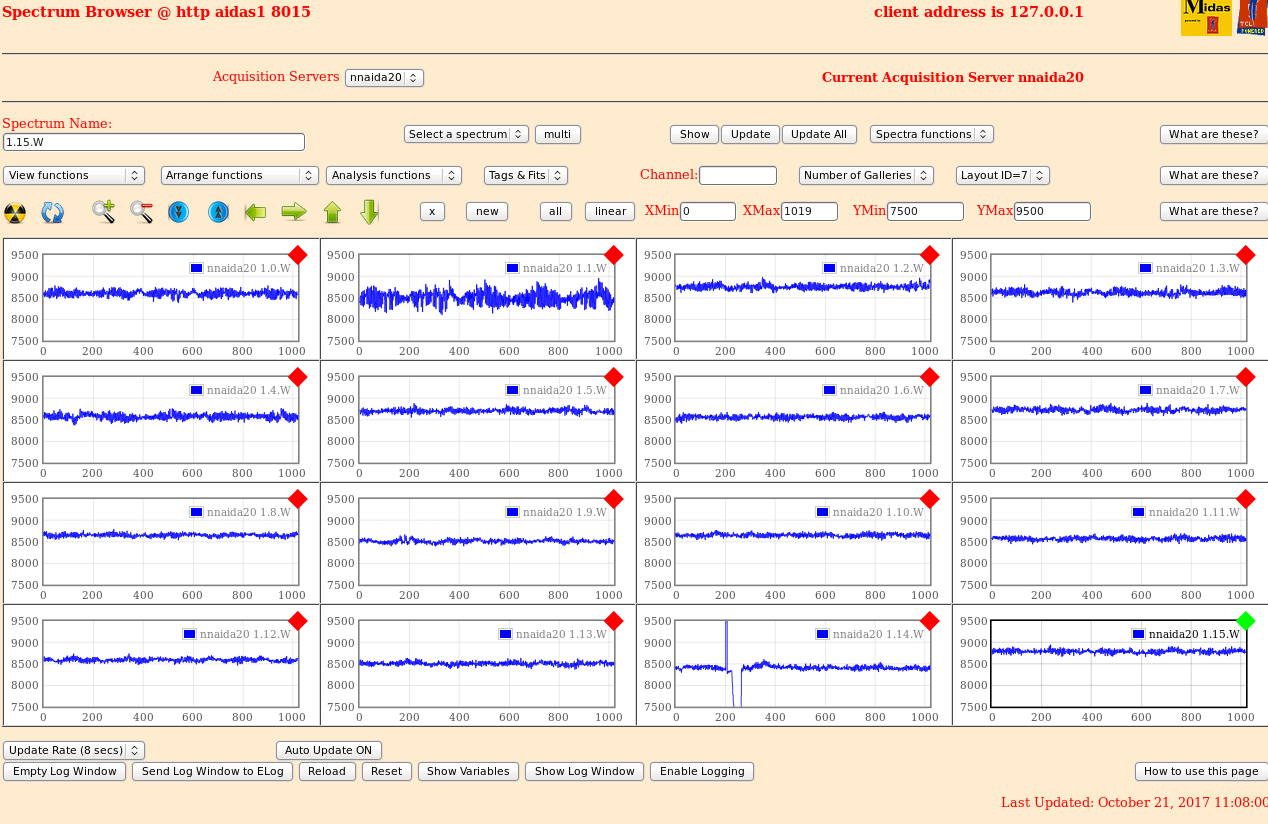The height and width of the screenshot is (824, 1268).
Task: Click the zoom out magnifier icon
Action: 141,211
